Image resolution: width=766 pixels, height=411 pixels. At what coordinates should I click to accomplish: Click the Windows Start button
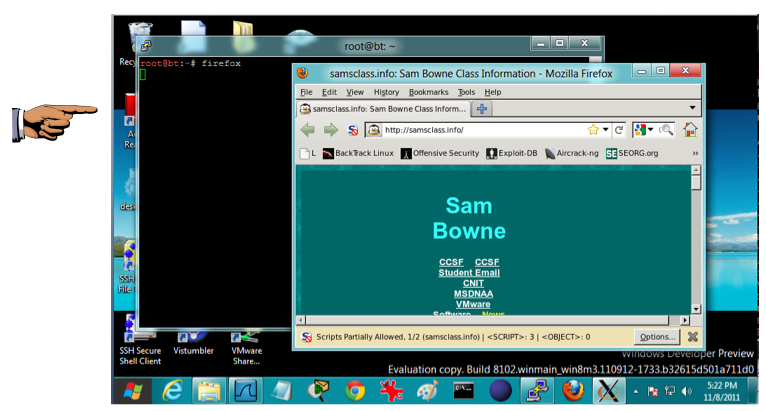[x=132, y=390]
